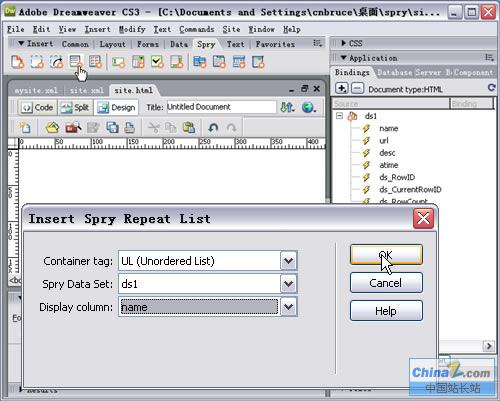
Task: Switch to Code view
Action: pos(37,107)
